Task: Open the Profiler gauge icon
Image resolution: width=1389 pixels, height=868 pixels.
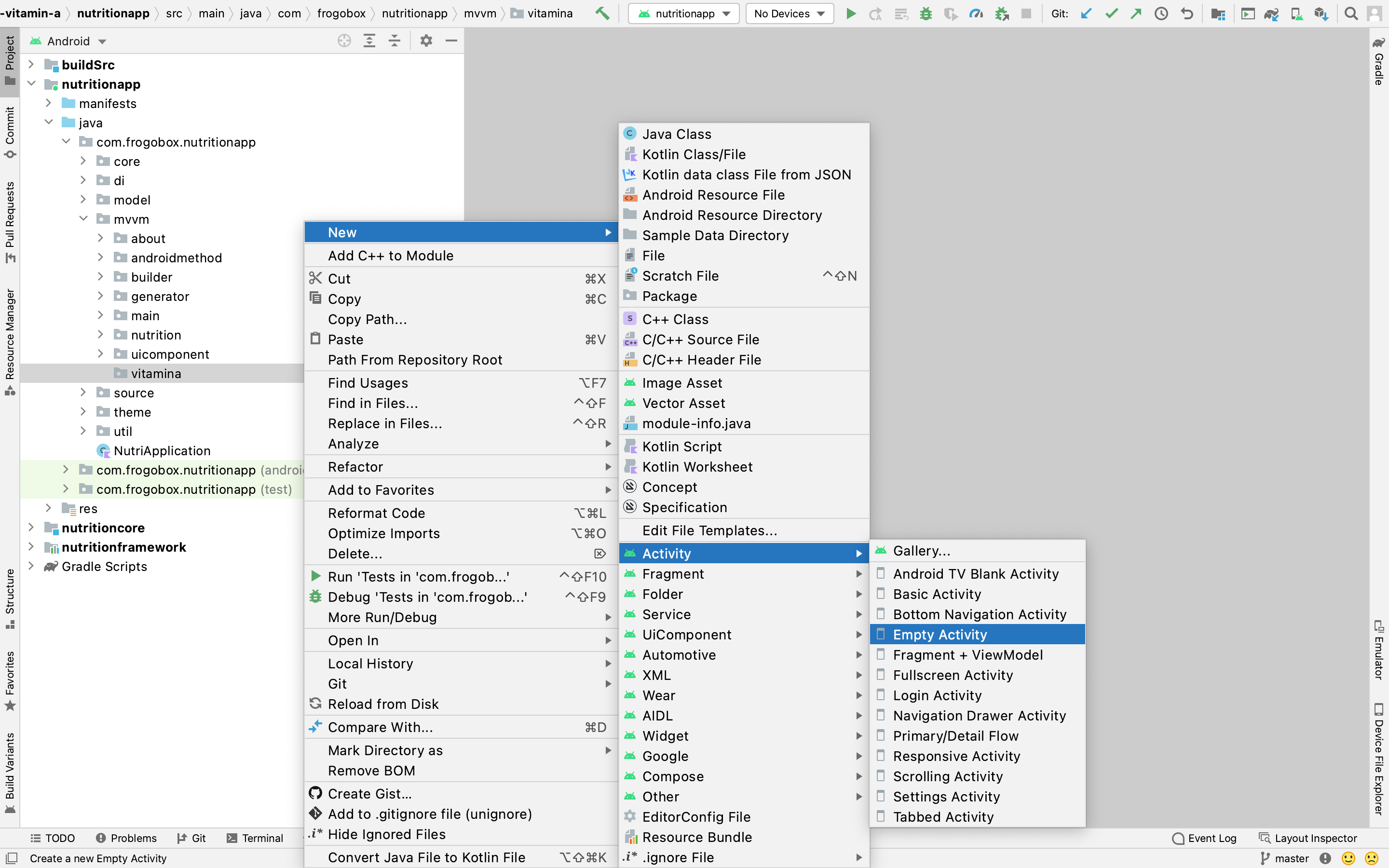Action: click(976, 13)
